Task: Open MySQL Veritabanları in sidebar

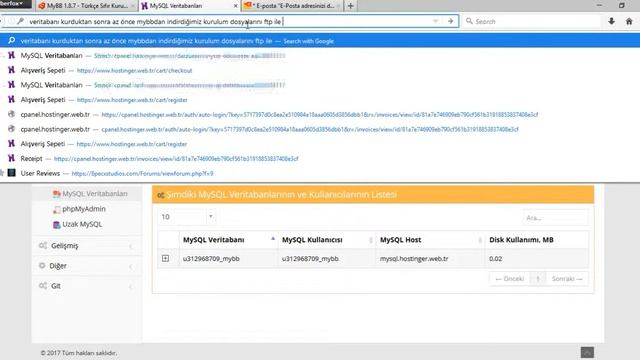Action: [95, 193]
